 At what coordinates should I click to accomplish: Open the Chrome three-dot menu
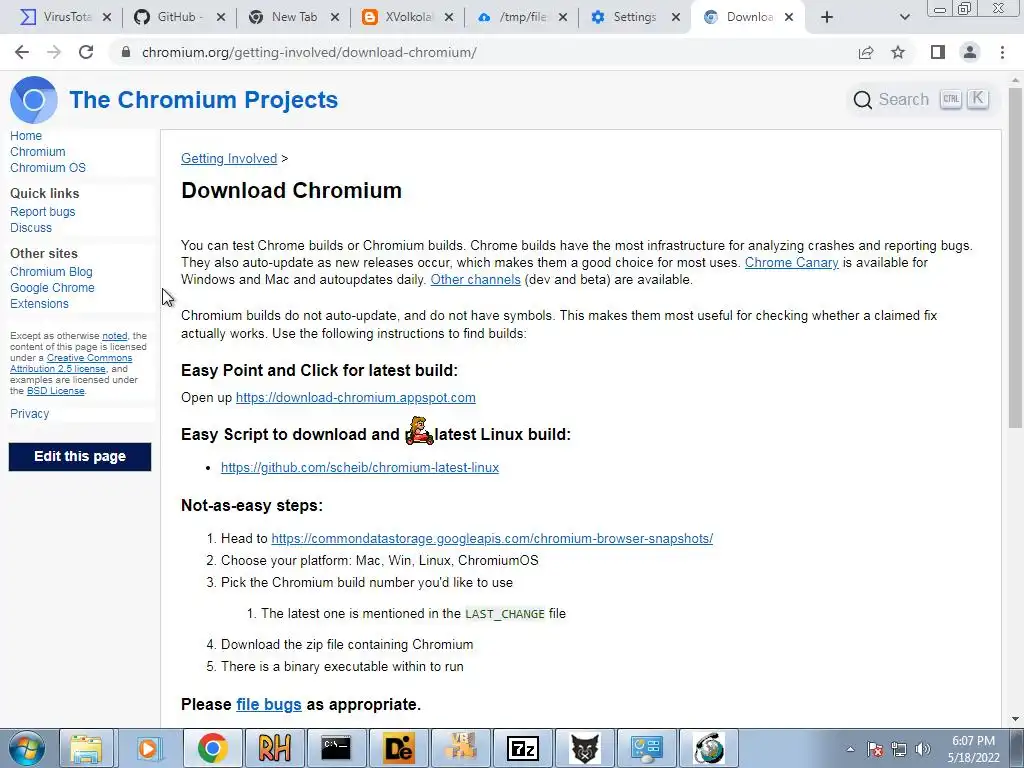tap(1002, 52)
